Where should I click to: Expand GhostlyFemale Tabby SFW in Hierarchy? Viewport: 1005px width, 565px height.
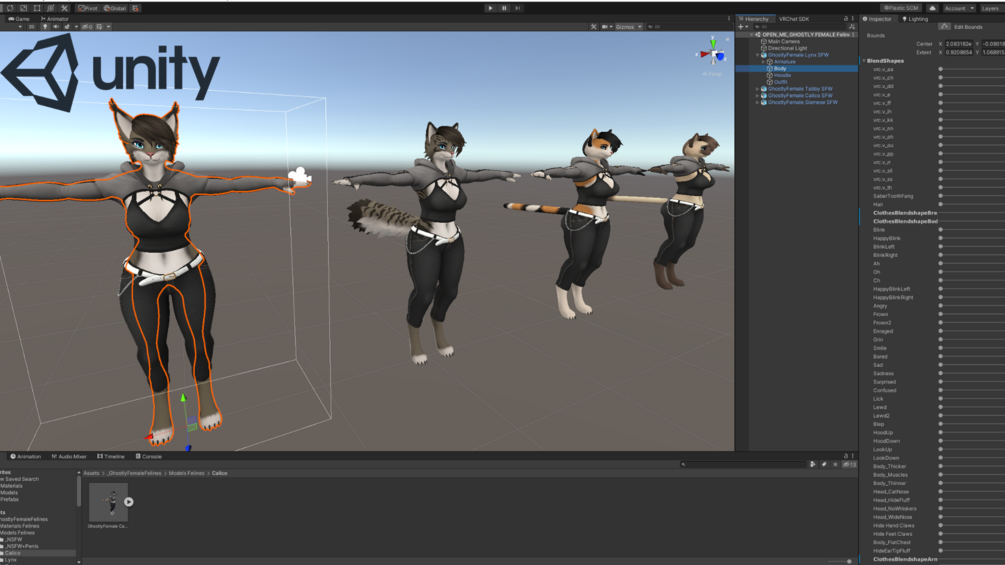click(757, 89)
